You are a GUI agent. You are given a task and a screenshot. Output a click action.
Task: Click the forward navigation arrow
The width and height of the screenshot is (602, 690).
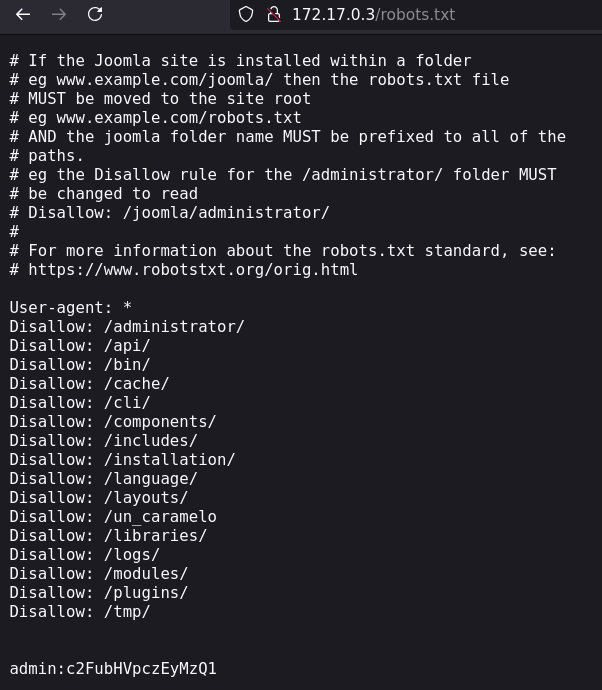(59, 15)
